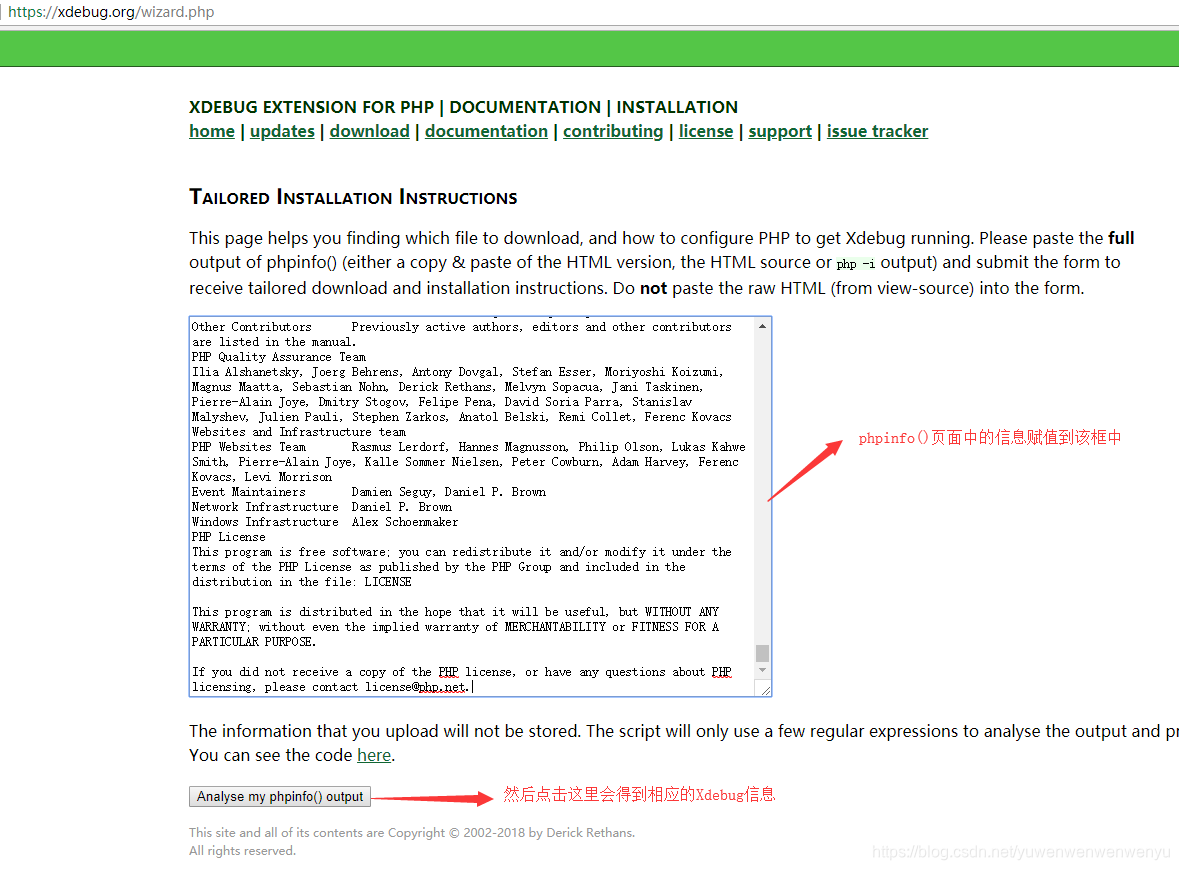Click 'PHP Quality Assurance Team' line in textarea
Screen dimensions: 1179x870
(x=278, y=357)
